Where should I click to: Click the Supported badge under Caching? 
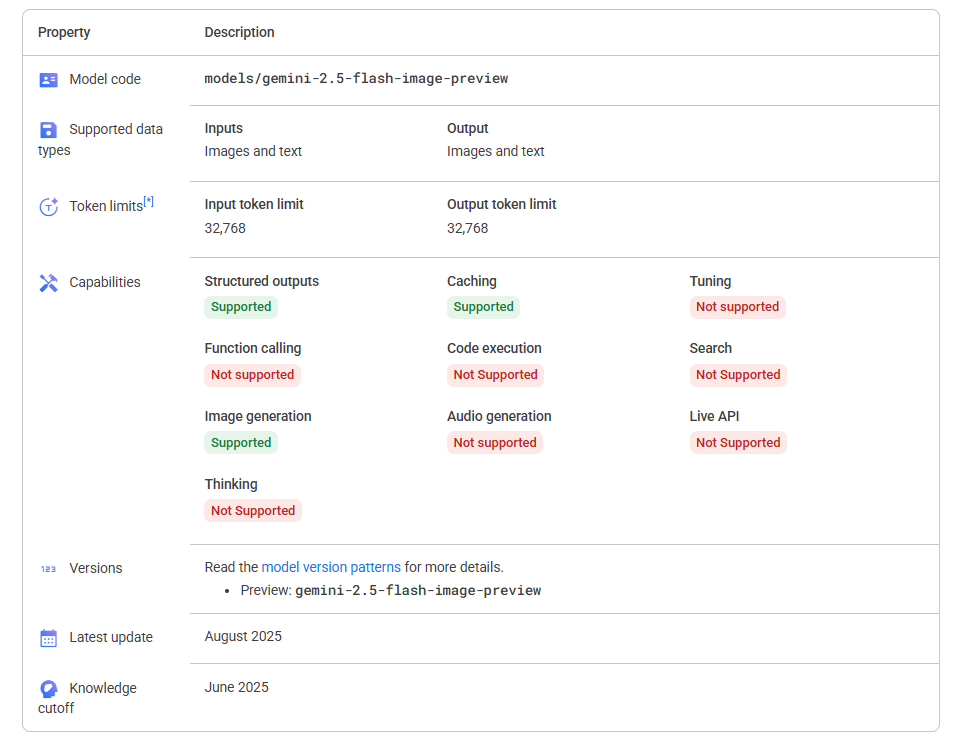click(x=484, y=307)
